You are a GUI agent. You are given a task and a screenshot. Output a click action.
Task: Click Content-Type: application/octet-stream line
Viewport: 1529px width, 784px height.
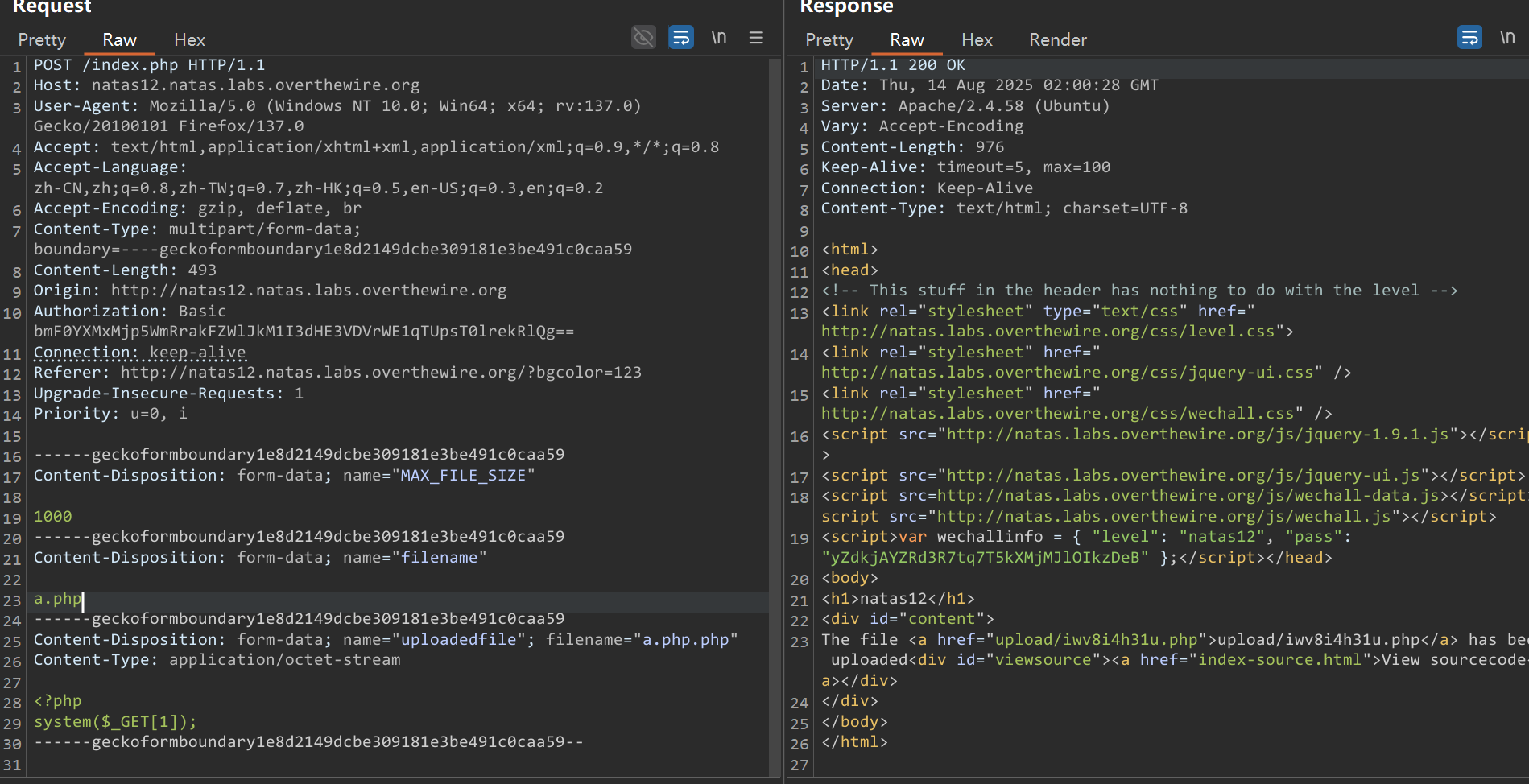pos(217,659)
